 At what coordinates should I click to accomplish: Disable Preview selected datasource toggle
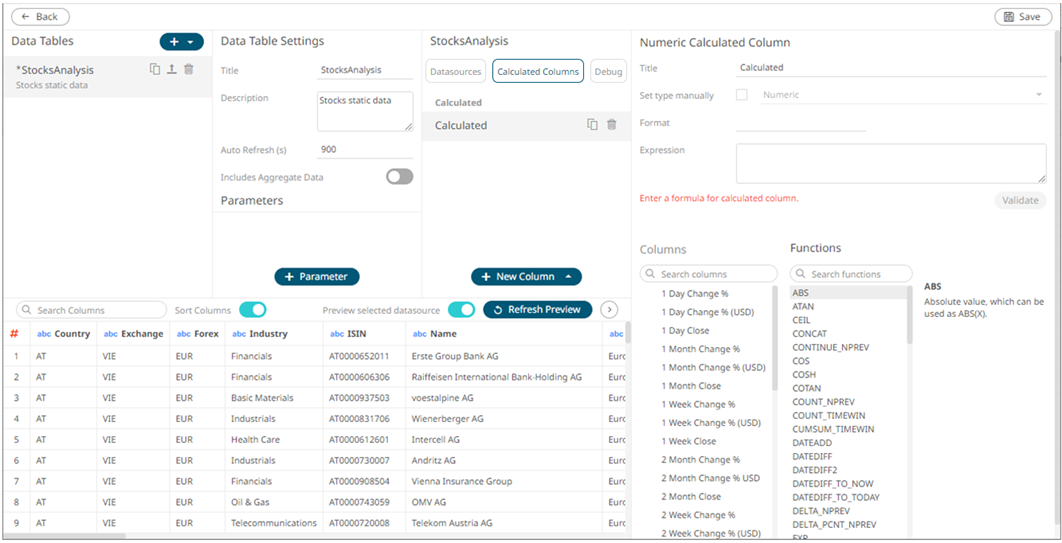point(460,310)
